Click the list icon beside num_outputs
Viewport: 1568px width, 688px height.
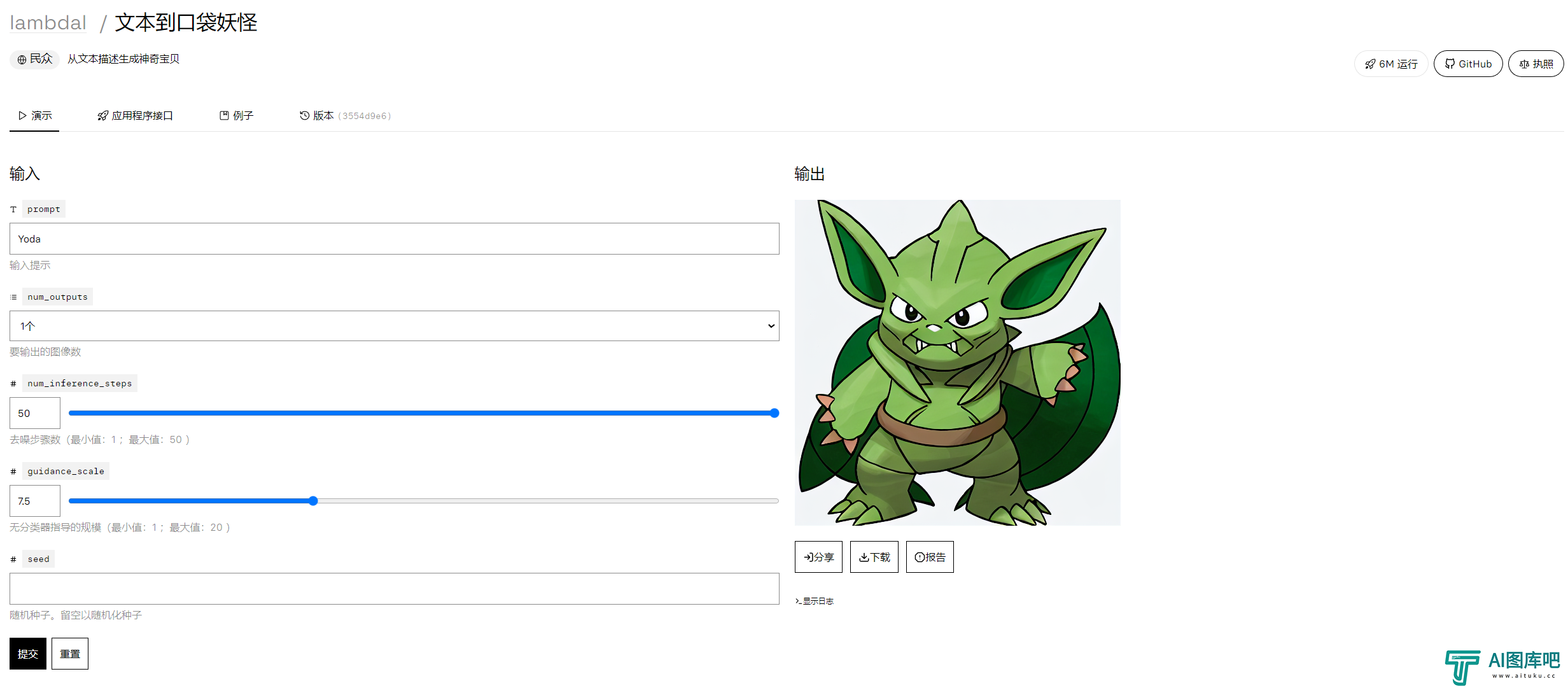pos(13,297)
